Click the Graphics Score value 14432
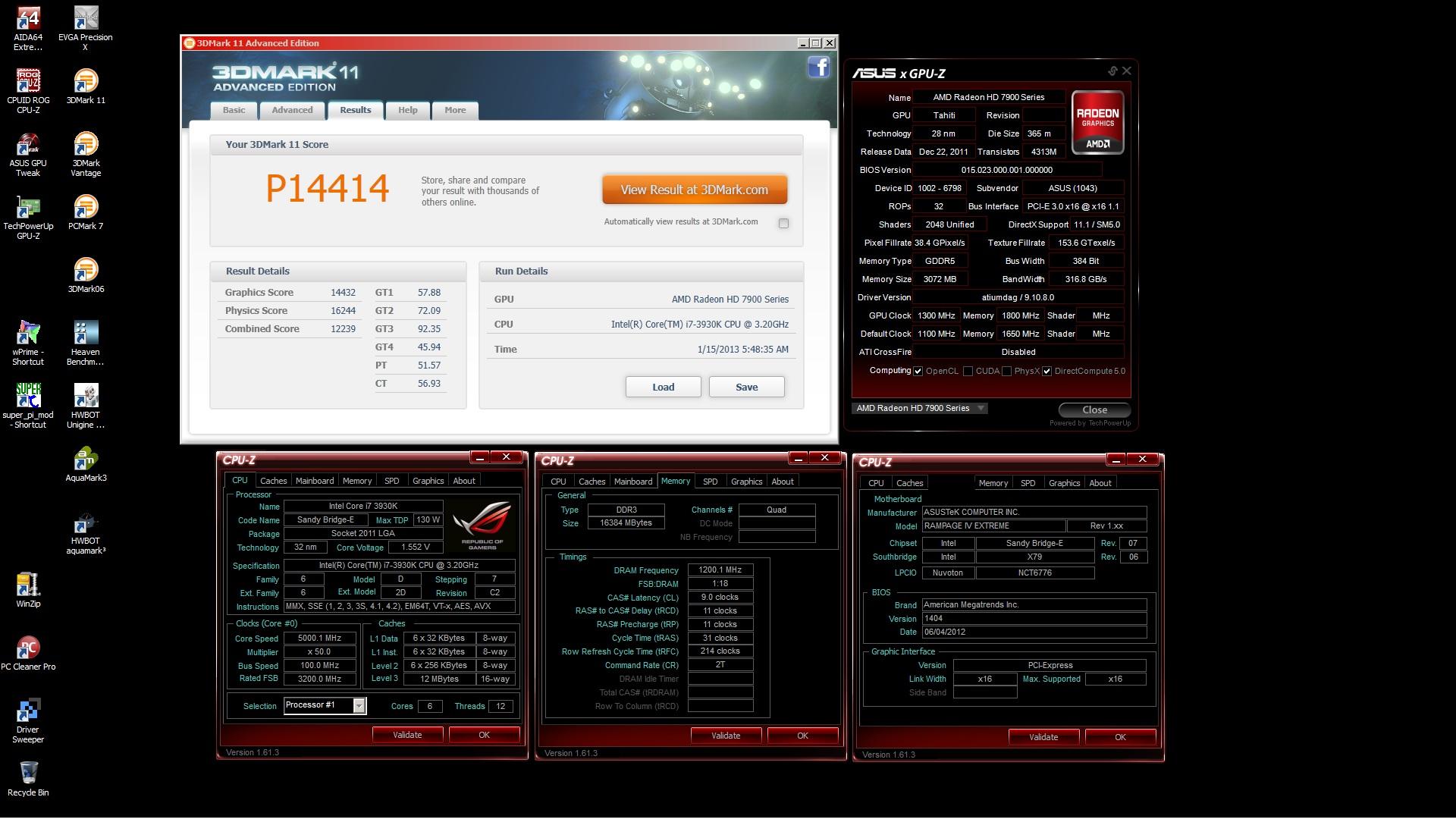The width and height of the screenshot is (1456, 819). [x=343, y=293]
